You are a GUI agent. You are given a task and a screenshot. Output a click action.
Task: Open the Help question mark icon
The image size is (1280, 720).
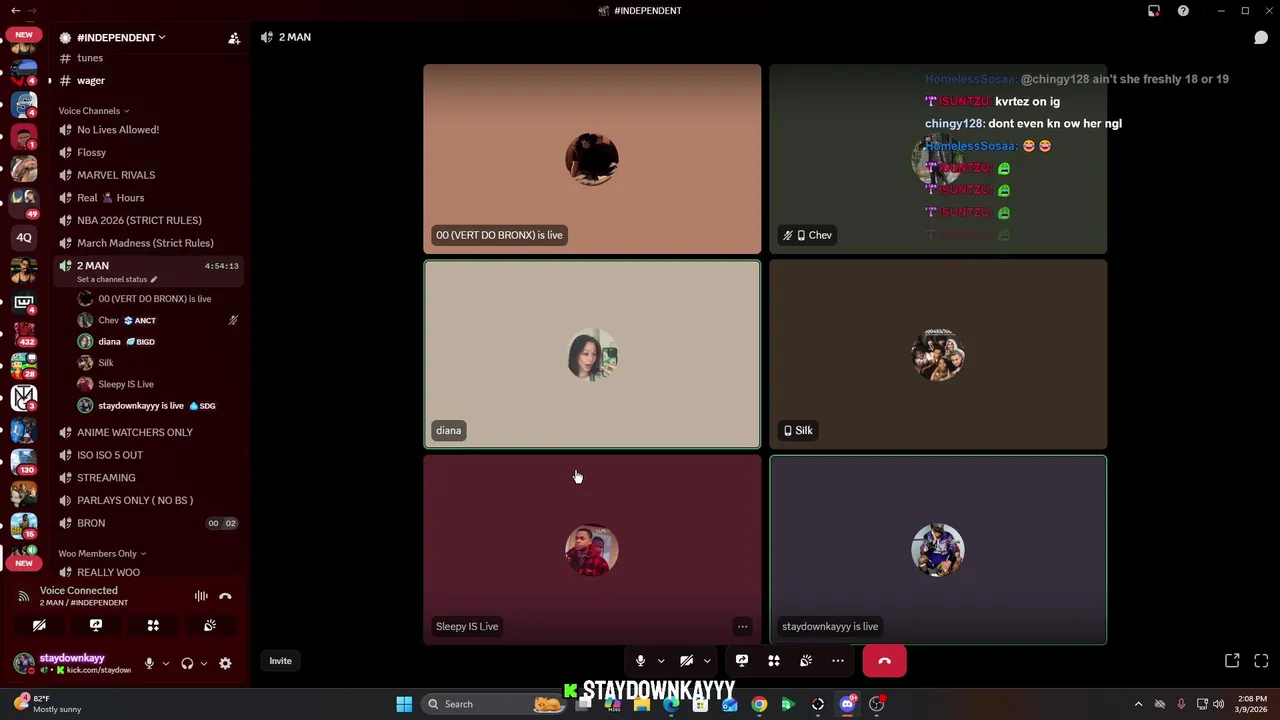(1183, 11)
